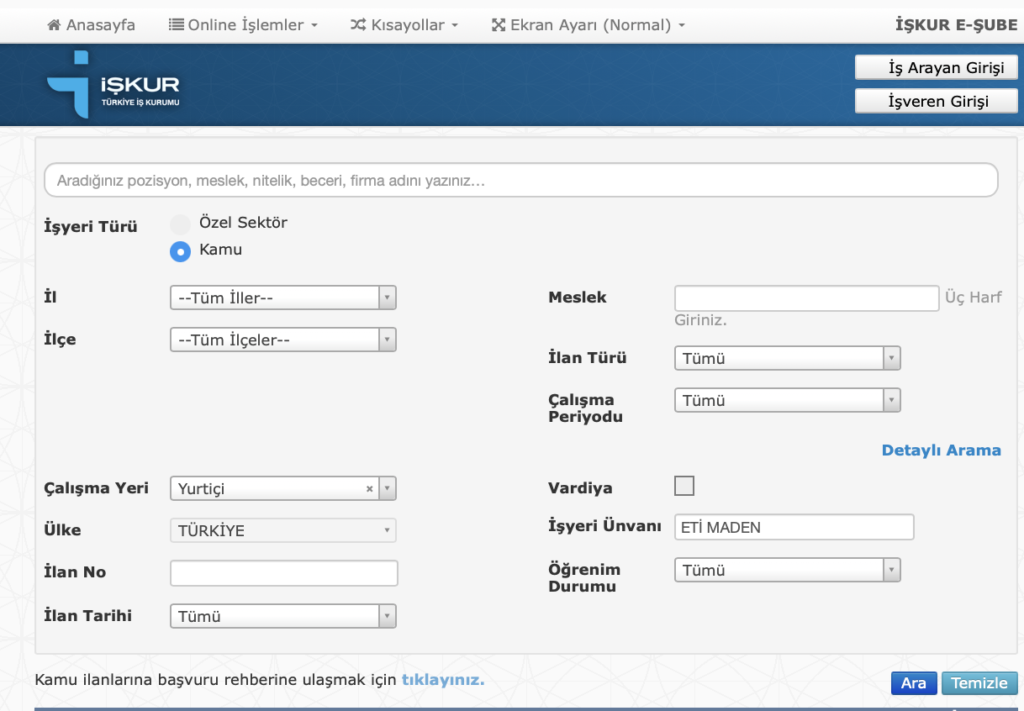Select the Kamu radio button
Screen dimensions: 1024x711
[x=180, y=251]
